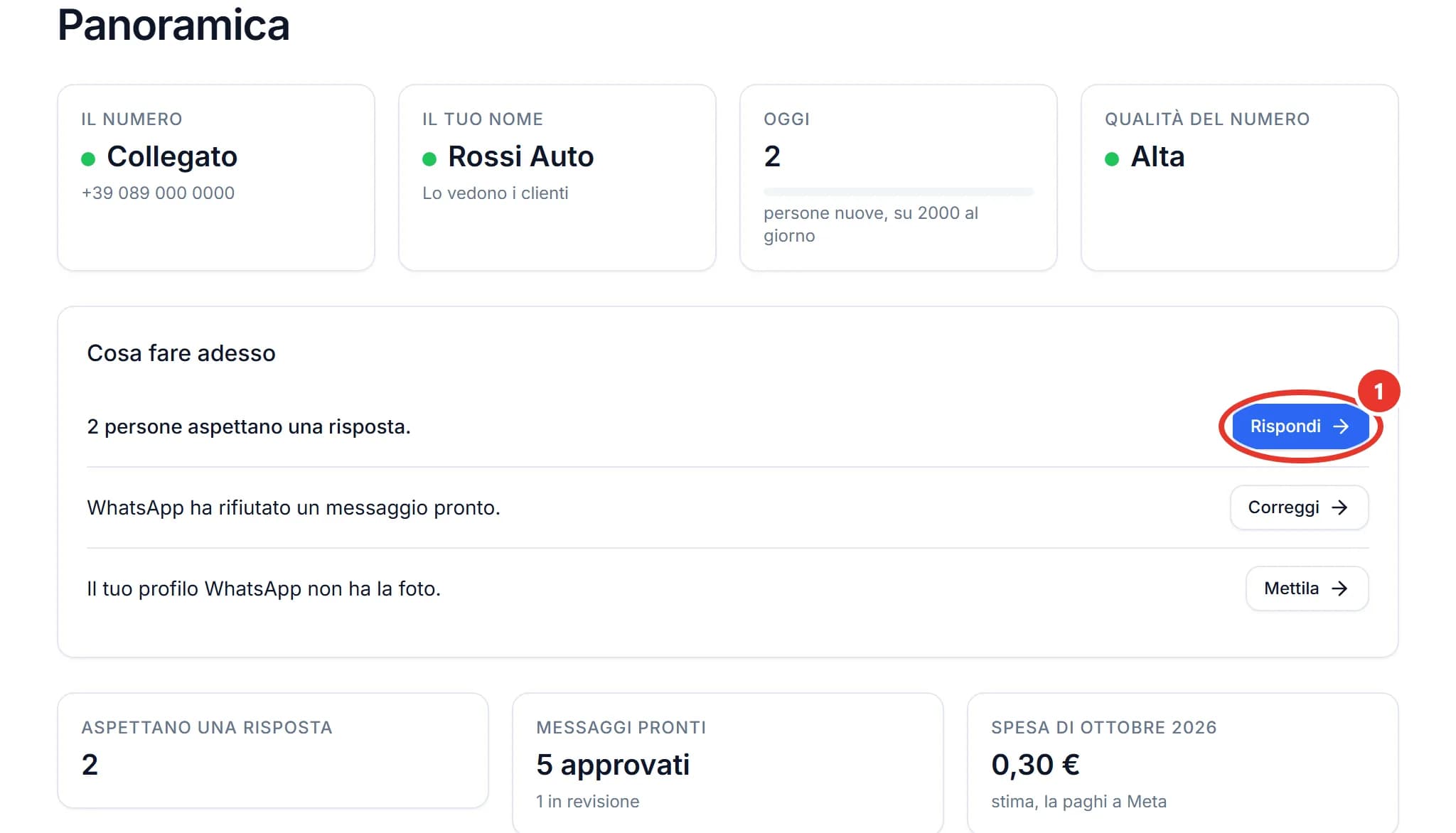1456x833 pixels.
Task: Click '2 persone aspettano una risposta.'
Action: tap(249, 426)
